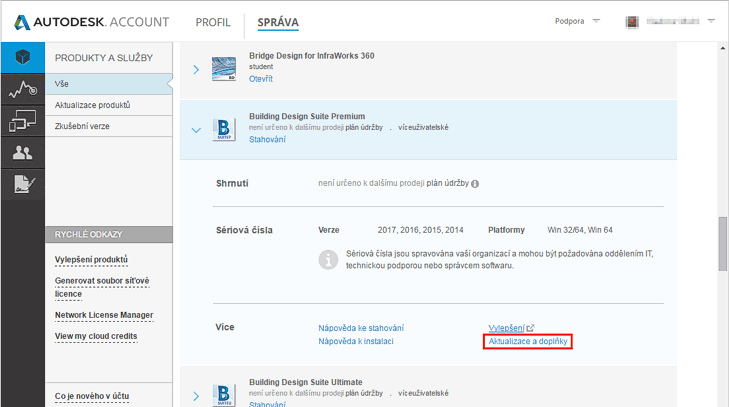729x407 pixels.
Task: Open Nápověda k instalaci link
Action: tap(356, 341)
